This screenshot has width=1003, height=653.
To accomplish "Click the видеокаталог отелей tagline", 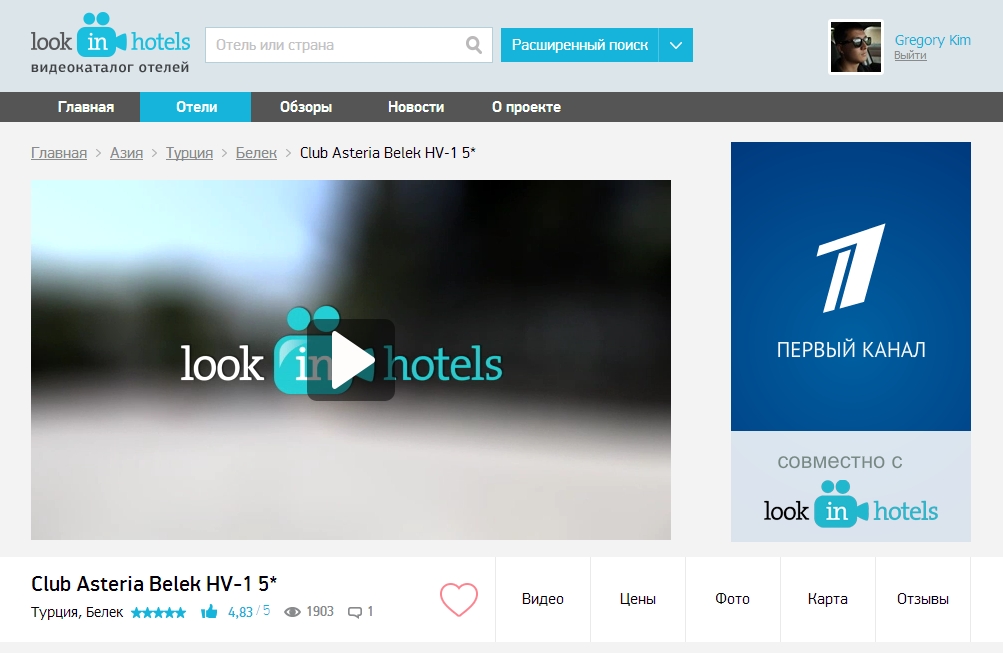I will [110, 67].
